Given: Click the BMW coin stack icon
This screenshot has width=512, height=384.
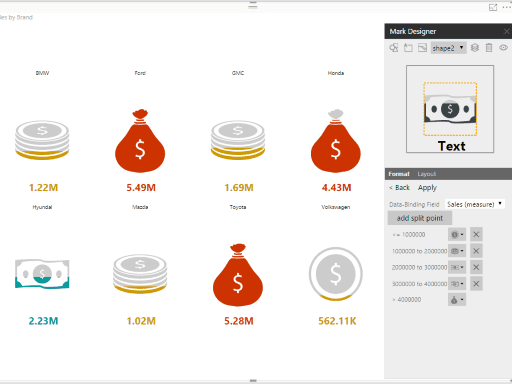Looking at the screenshot, I should tap(42, 140).
